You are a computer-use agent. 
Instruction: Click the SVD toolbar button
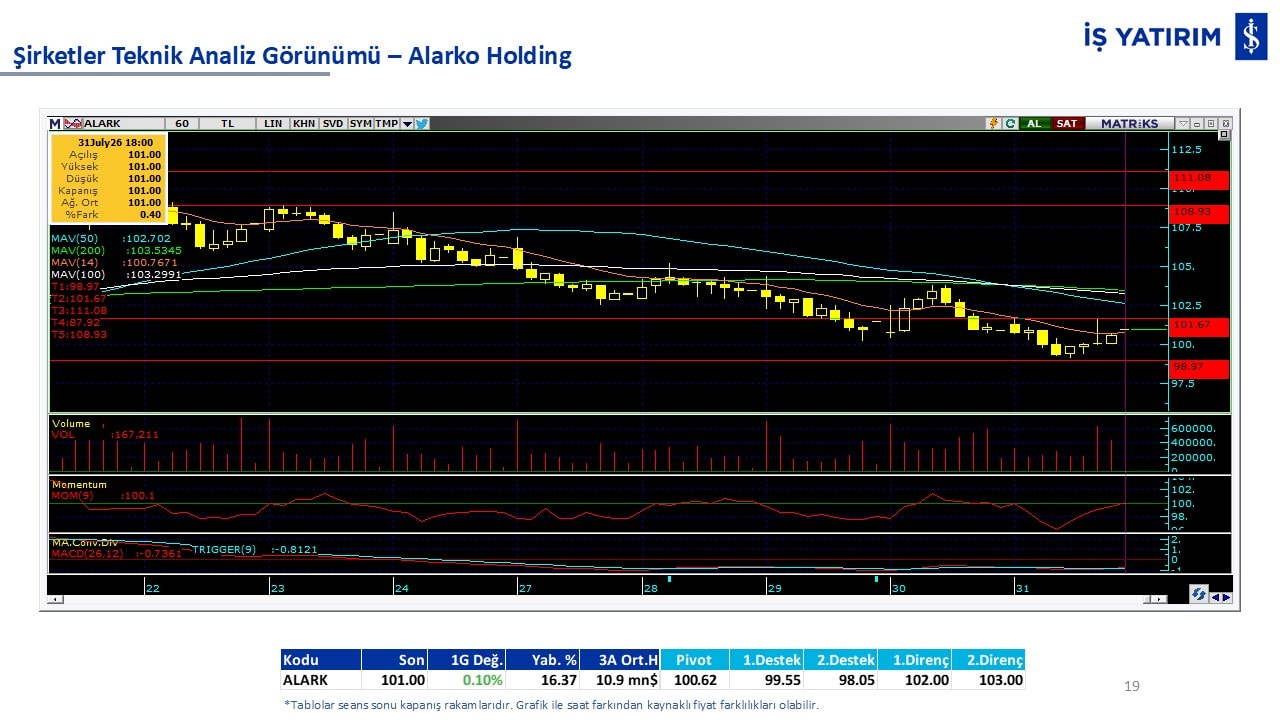point(333,124)
